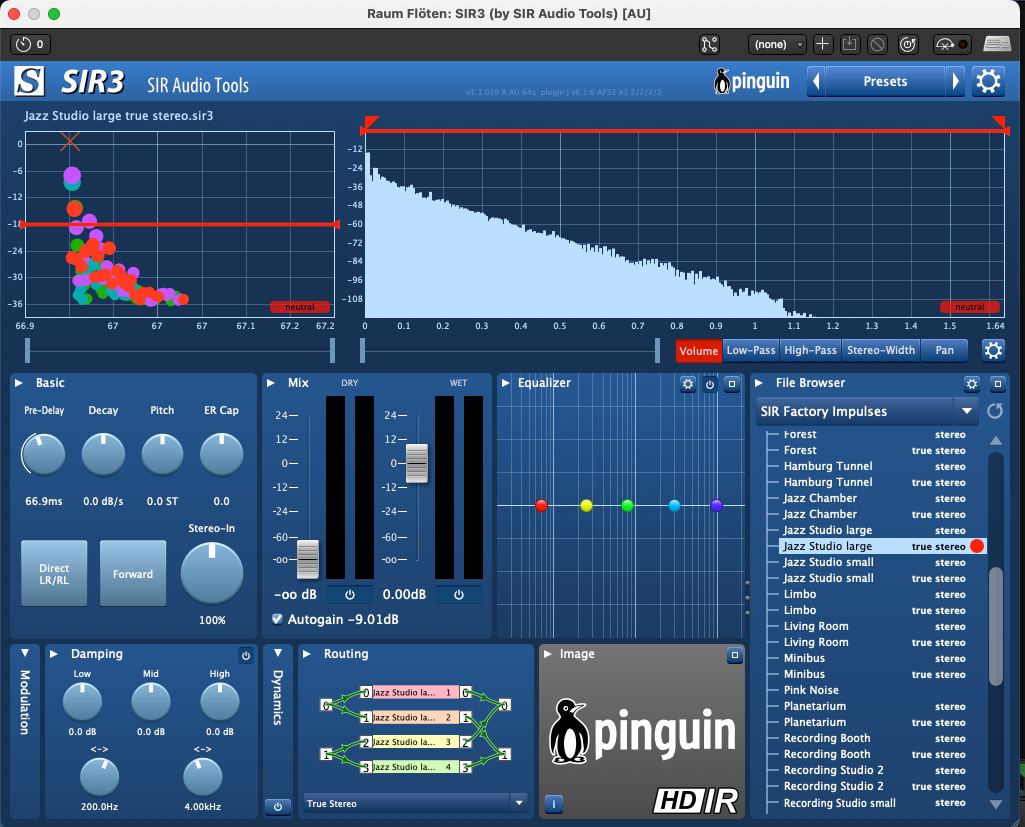
Task: Open the keyboard icon in host toolbar
Action: 997,44
